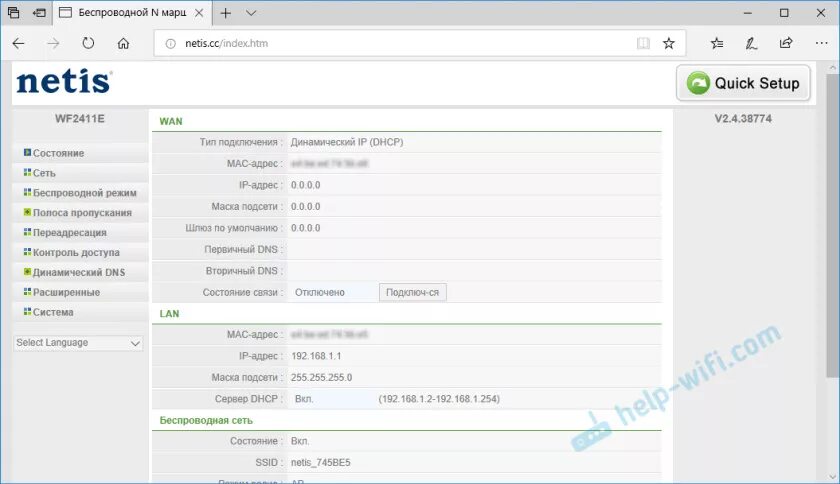Open the Система section
This screenshot has width=840, height=484.
pos(53,312)
